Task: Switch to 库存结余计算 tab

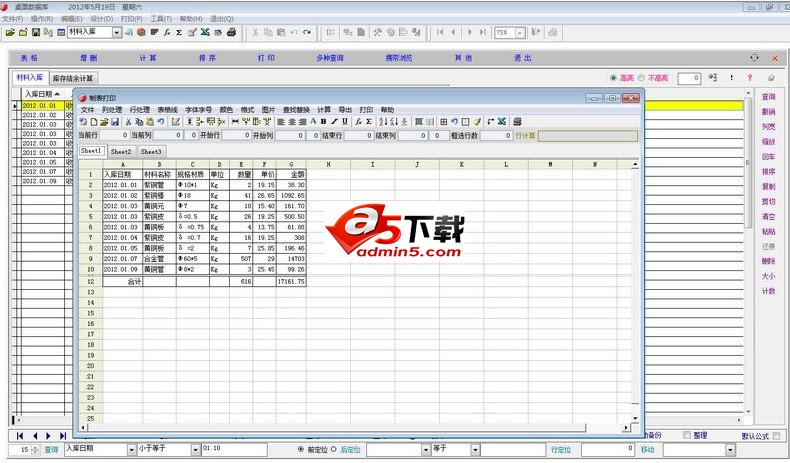Action: click(73, 78)
